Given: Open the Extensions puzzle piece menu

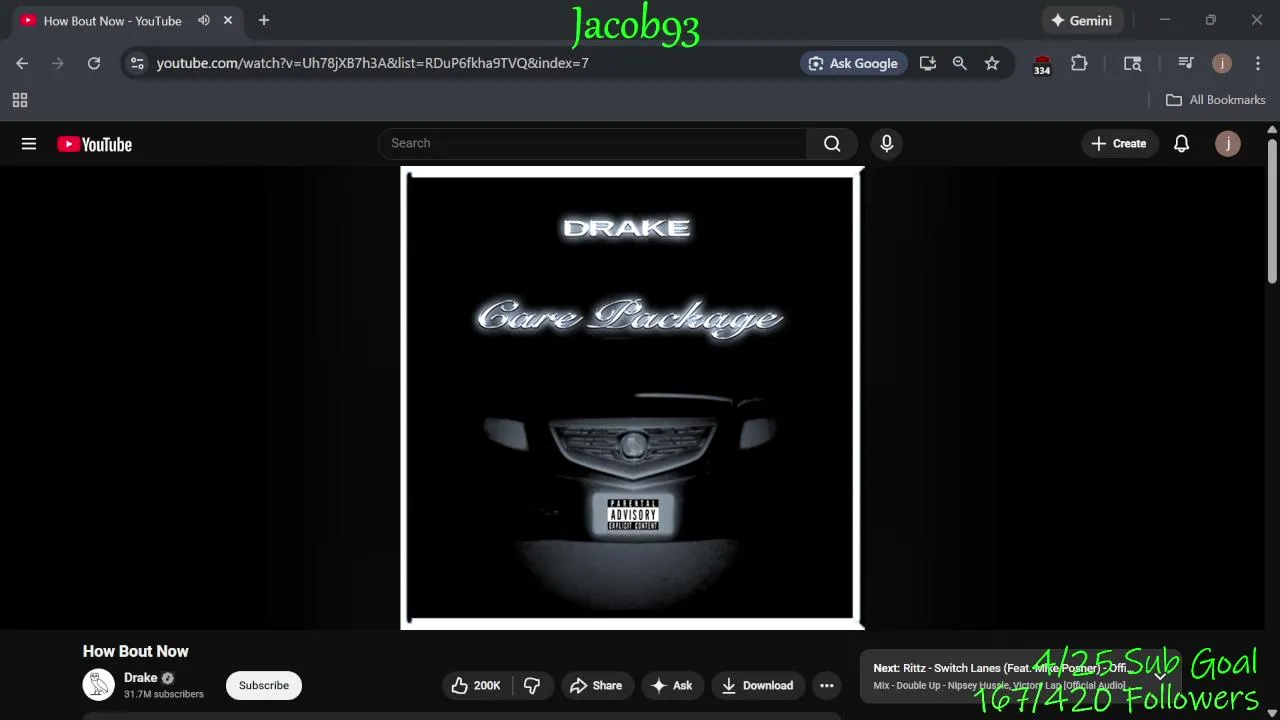Looking at the screenshot, I should pos(1079,63).
